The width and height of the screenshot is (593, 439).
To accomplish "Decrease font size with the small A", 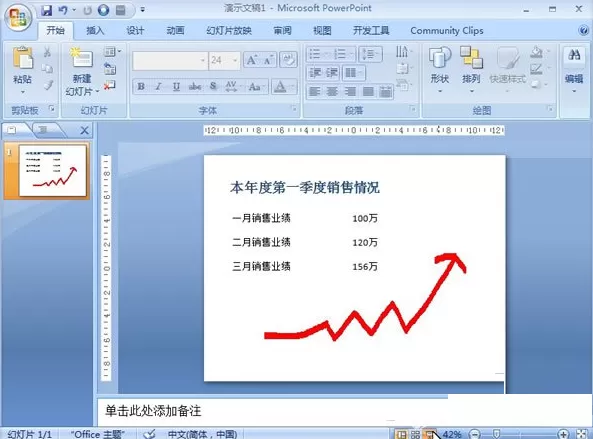I will [x=268, y=60].
